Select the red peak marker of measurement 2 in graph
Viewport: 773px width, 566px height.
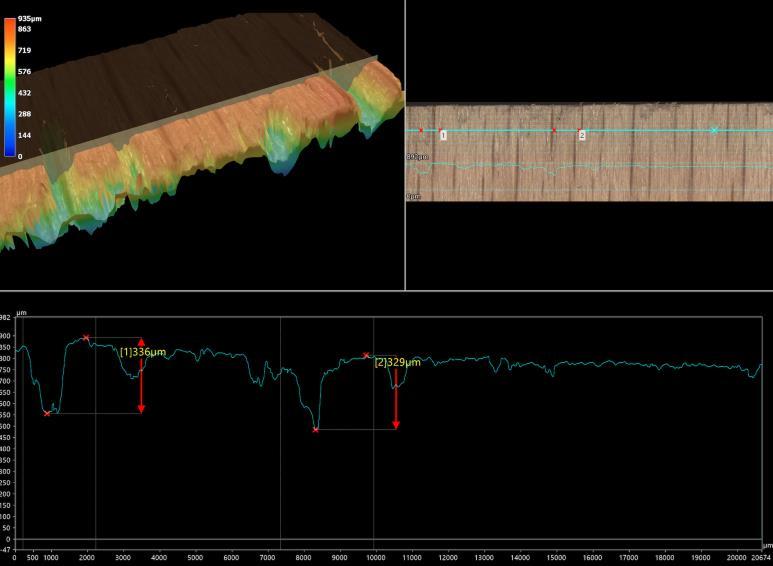click(366, 355)
